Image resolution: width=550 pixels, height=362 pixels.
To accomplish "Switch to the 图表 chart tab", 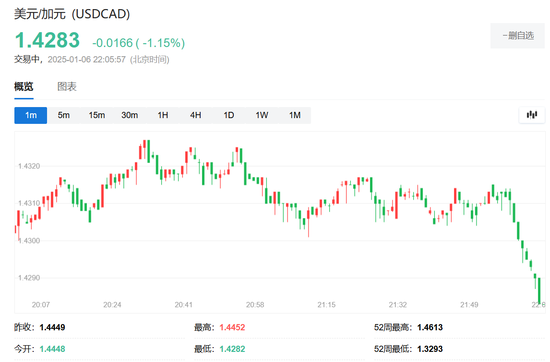I will (x=67, y=87).
